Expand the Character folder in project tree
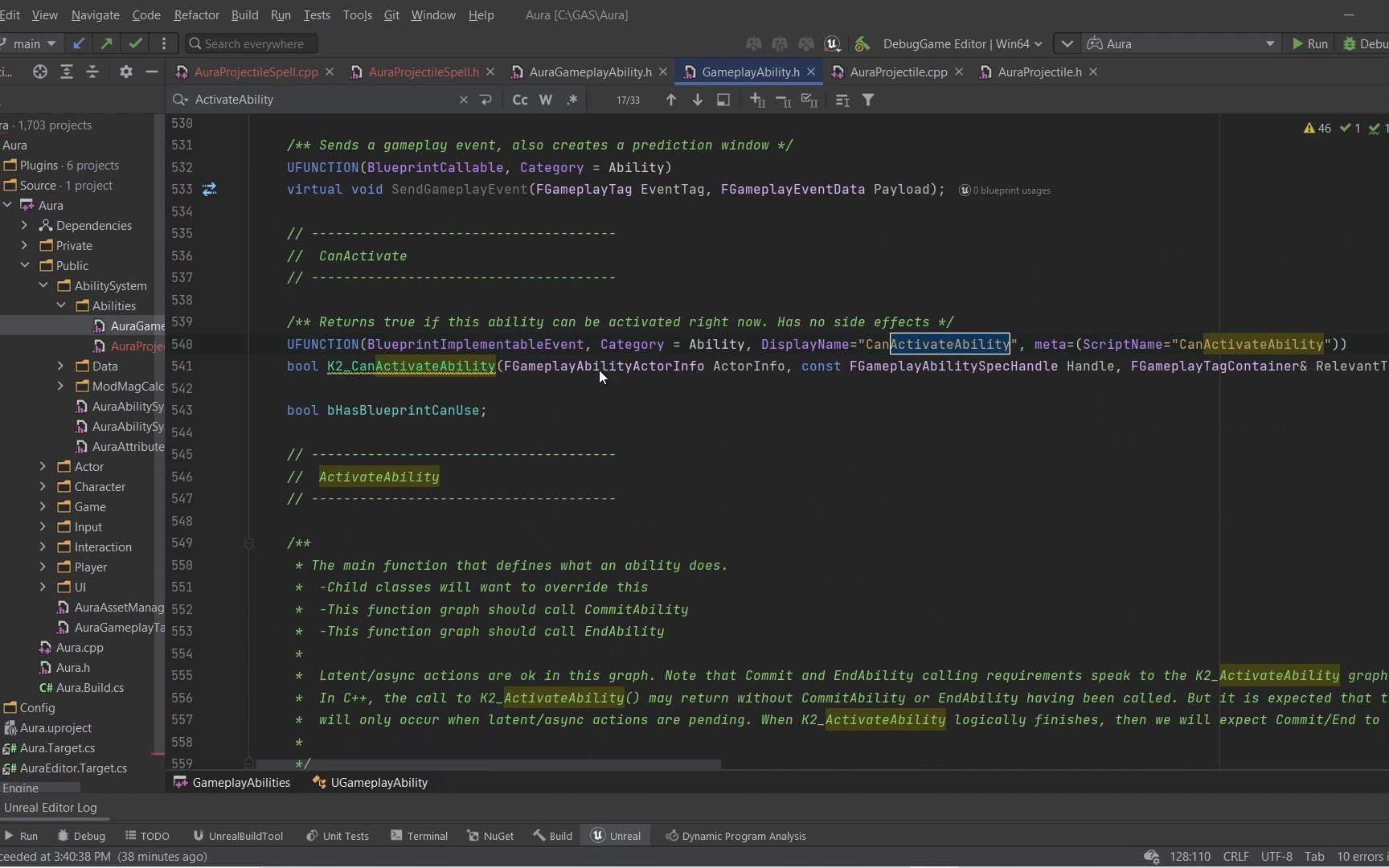Screen dimensions: 1389x868 tap(43, 487)
